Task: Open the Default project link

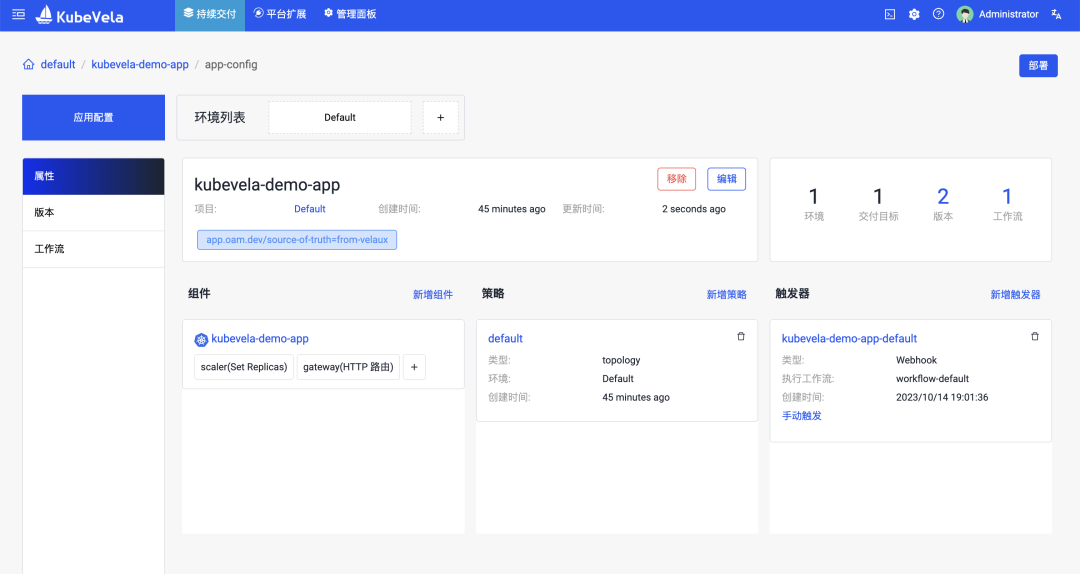Action: pos(310,209)
